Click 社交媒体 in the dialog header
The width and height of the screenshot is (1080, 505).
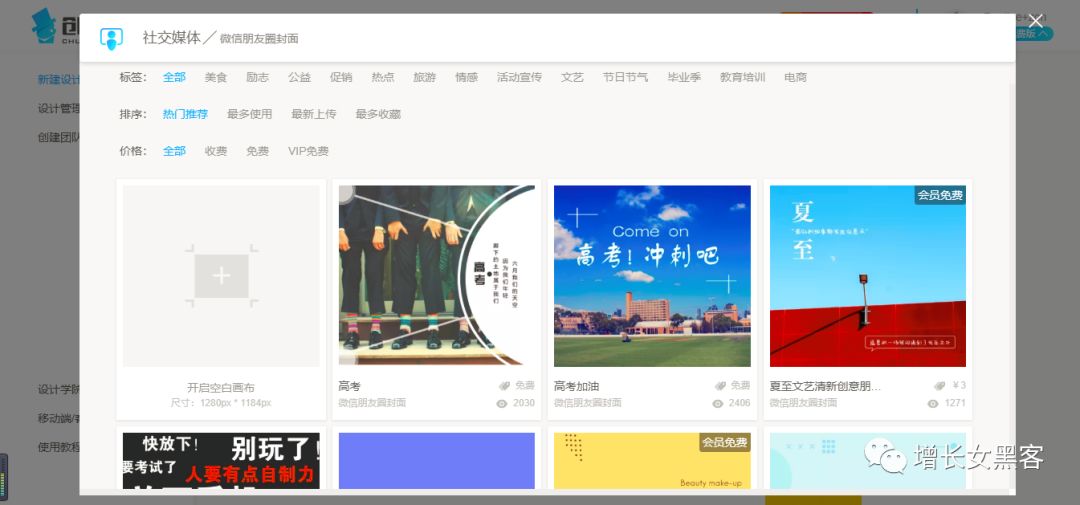point(172,38)
